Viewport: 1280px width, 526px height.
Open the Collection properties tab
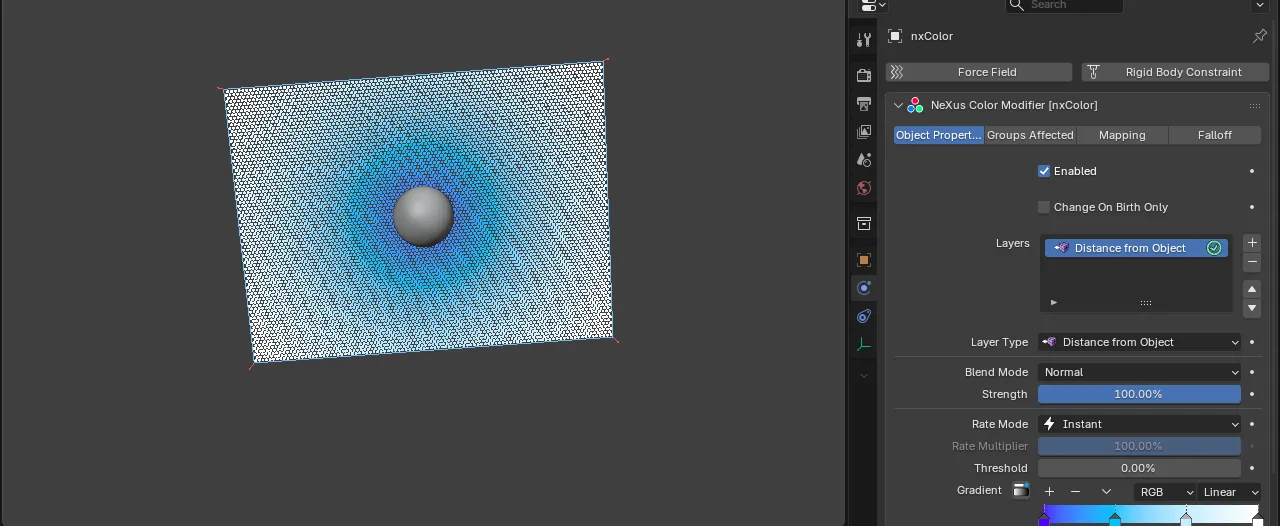click(x=864, y=224)
